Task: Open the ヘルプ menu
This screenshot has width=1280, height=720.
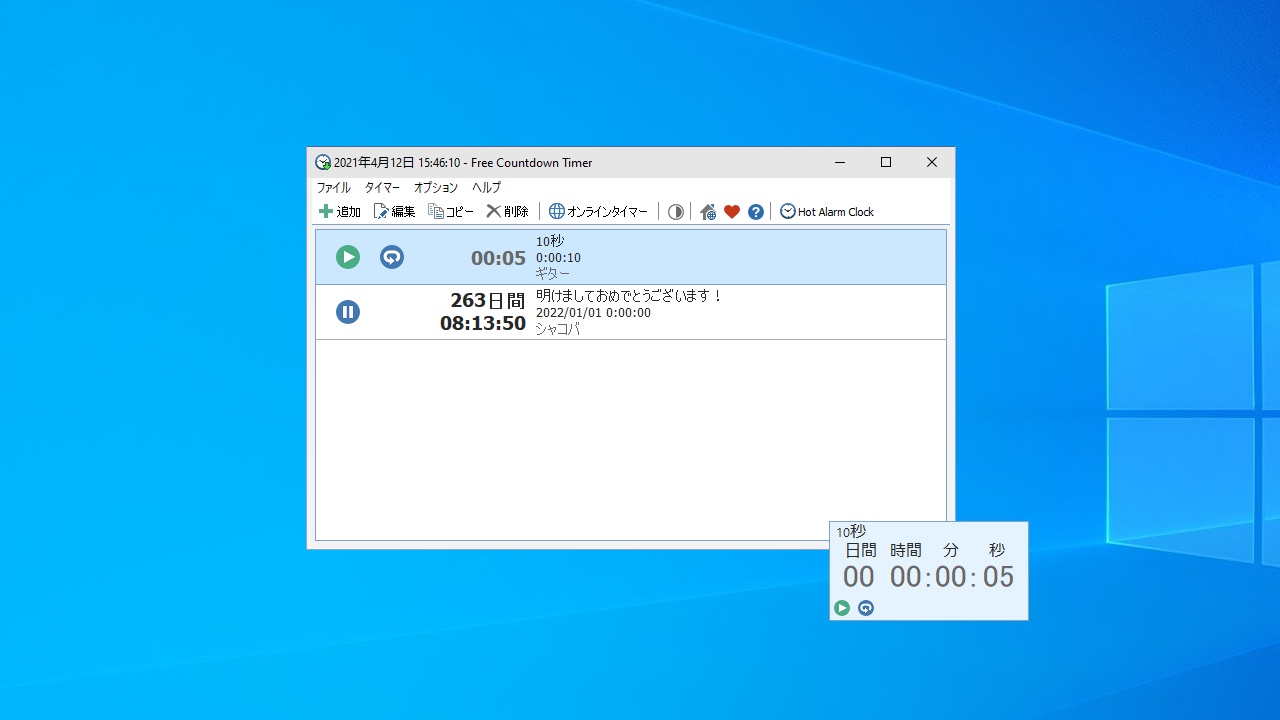Action: click(487, 187)
